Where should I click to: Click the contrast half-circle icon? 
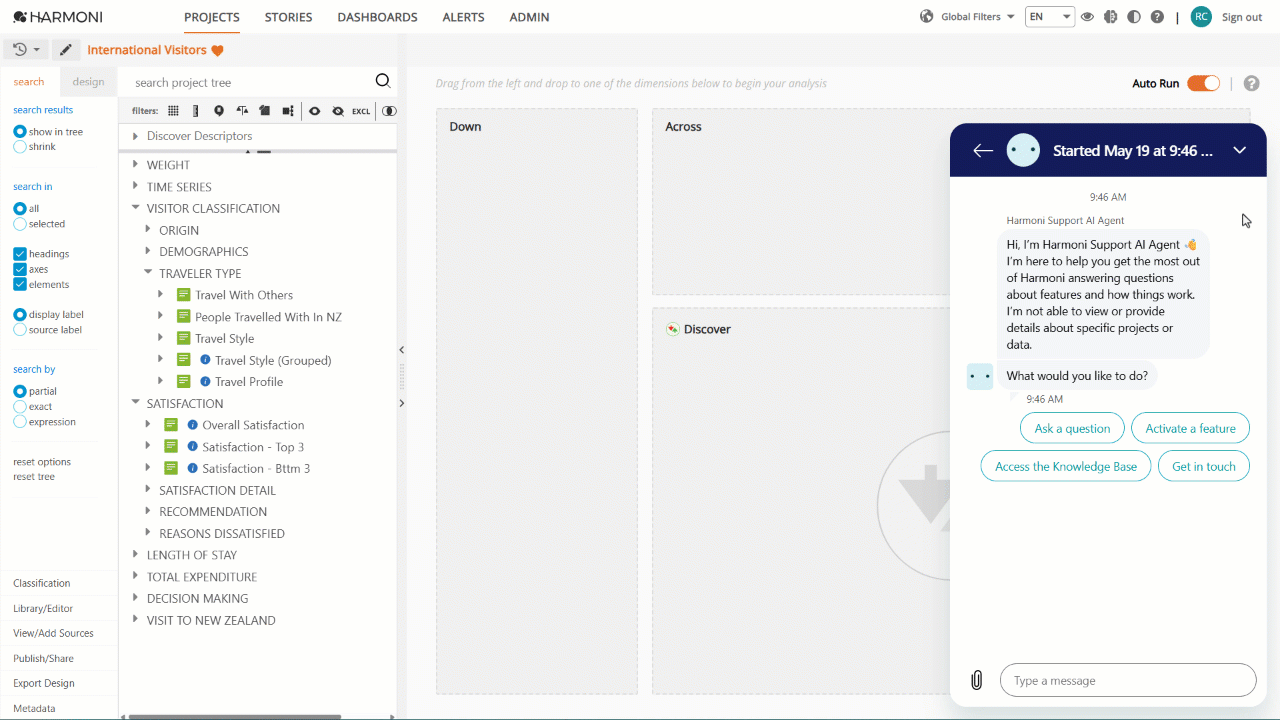pos(1134,17)
